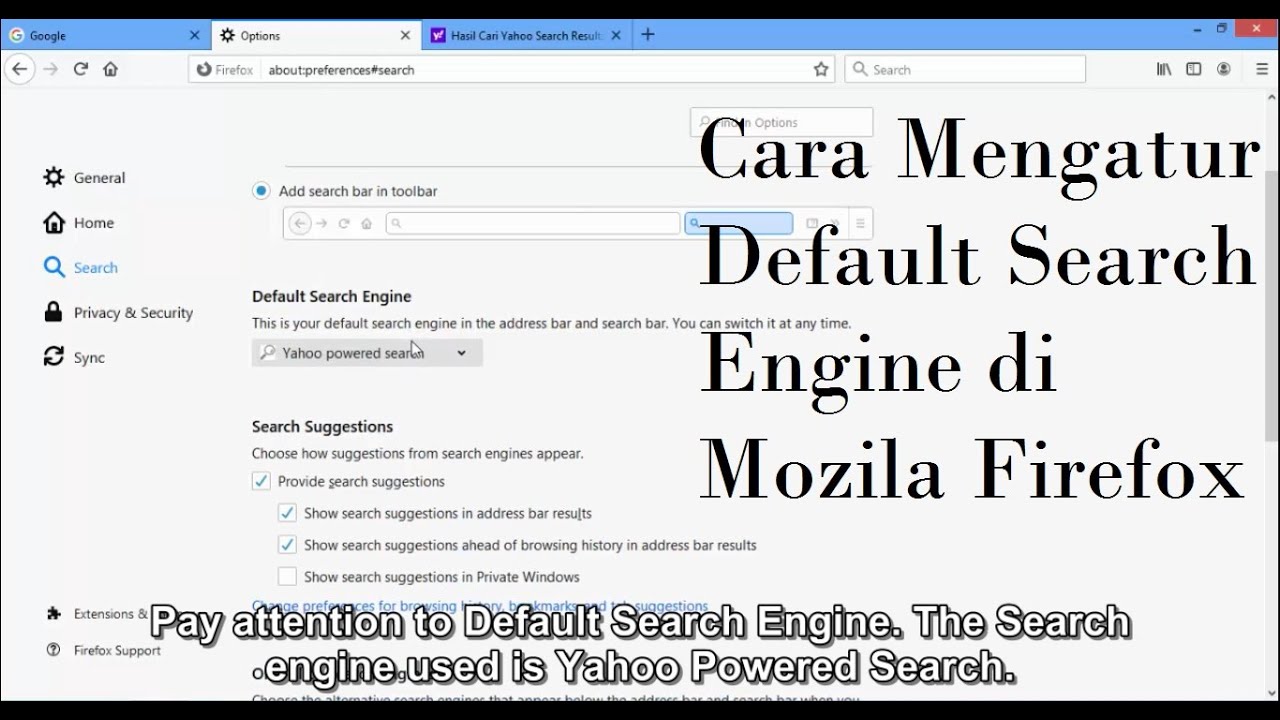The height and width of the screenshot is (720, 1280).
Task: Open the Firefox Account icon
Action: pyautogui.click(x=1224, y=69)
